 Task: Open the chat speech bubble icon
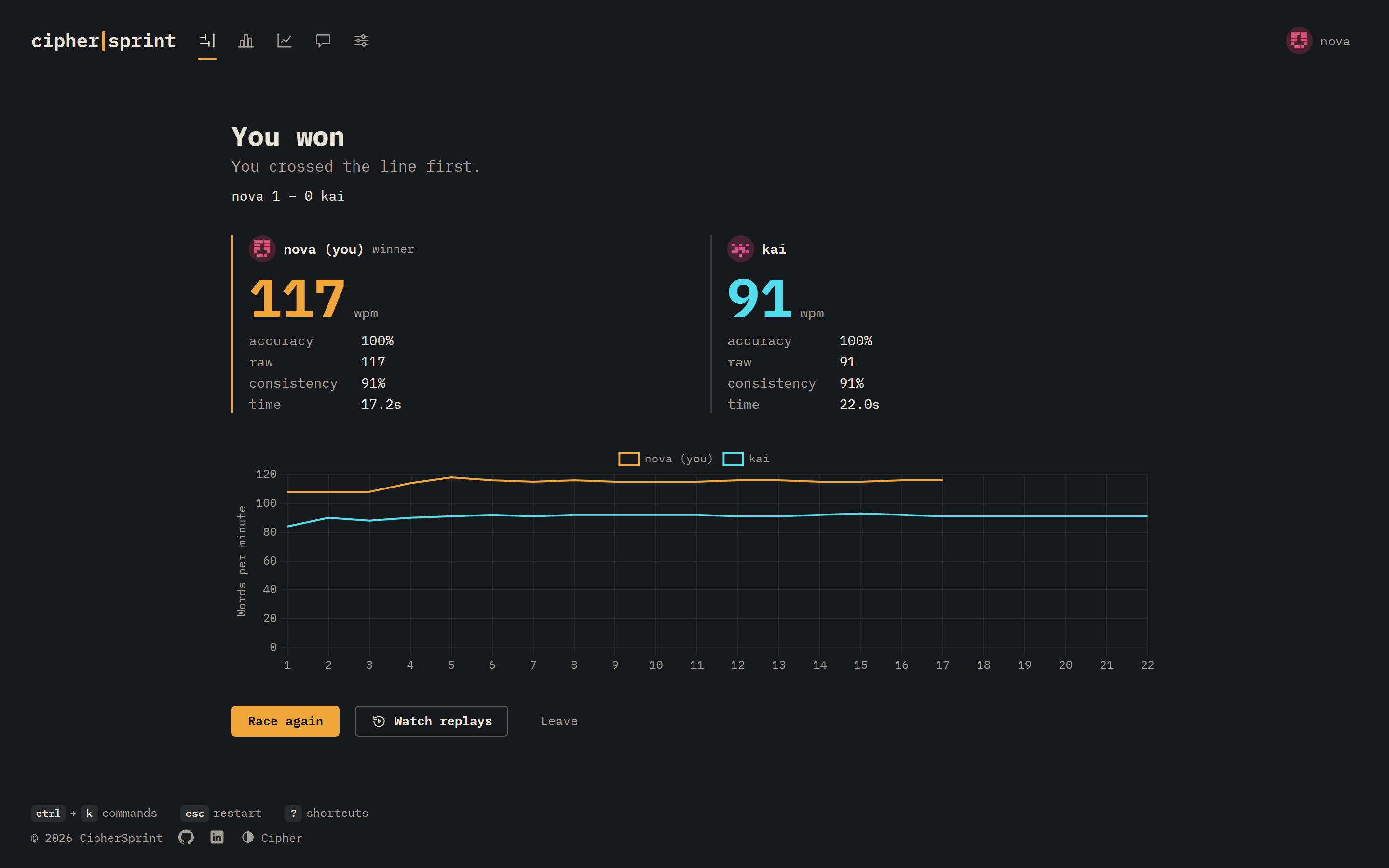323,41
